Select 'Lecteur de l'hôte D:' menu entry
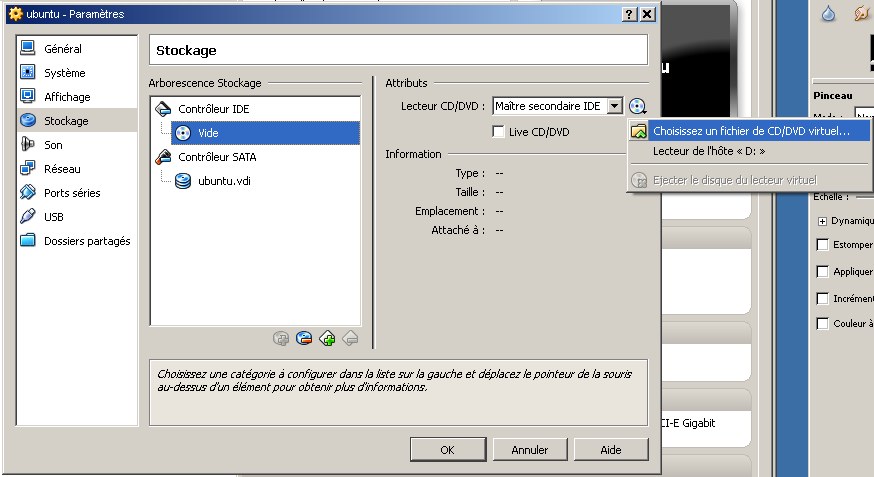This screenshot has height=477, width=874. [x=750, y=151]
